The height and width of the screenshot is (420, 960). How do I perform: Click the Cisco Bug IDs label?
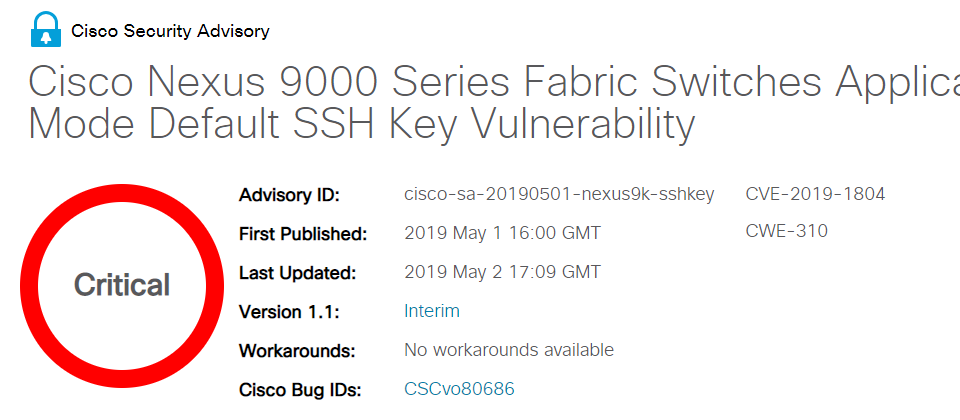click(300, 390)
